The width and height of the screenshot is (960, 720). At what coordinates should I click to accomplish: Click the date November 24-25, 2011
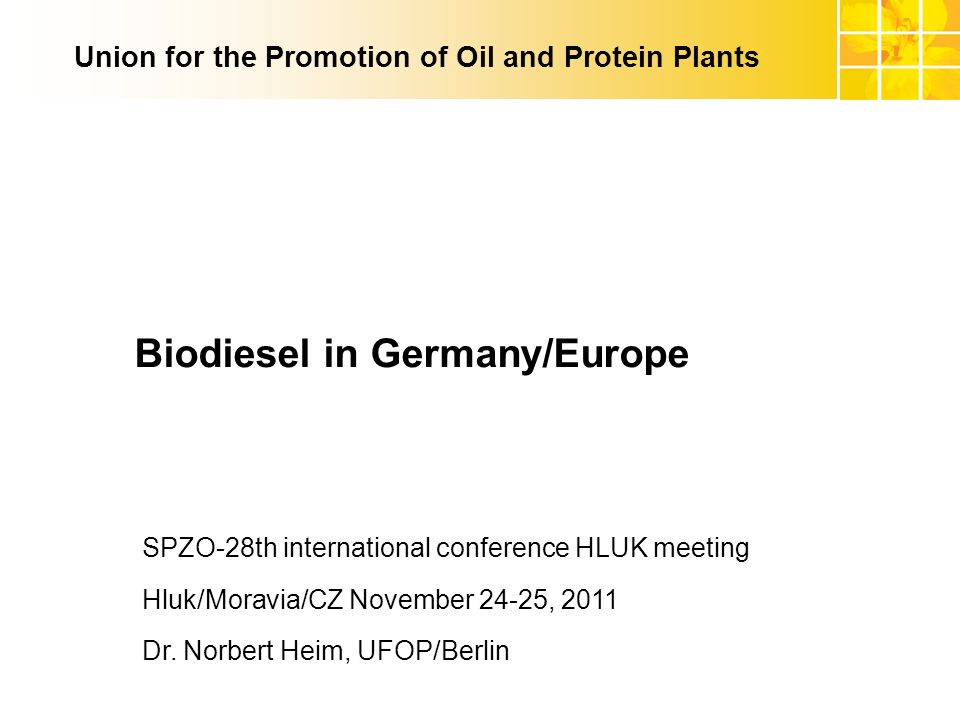click(x=483, y=599)
